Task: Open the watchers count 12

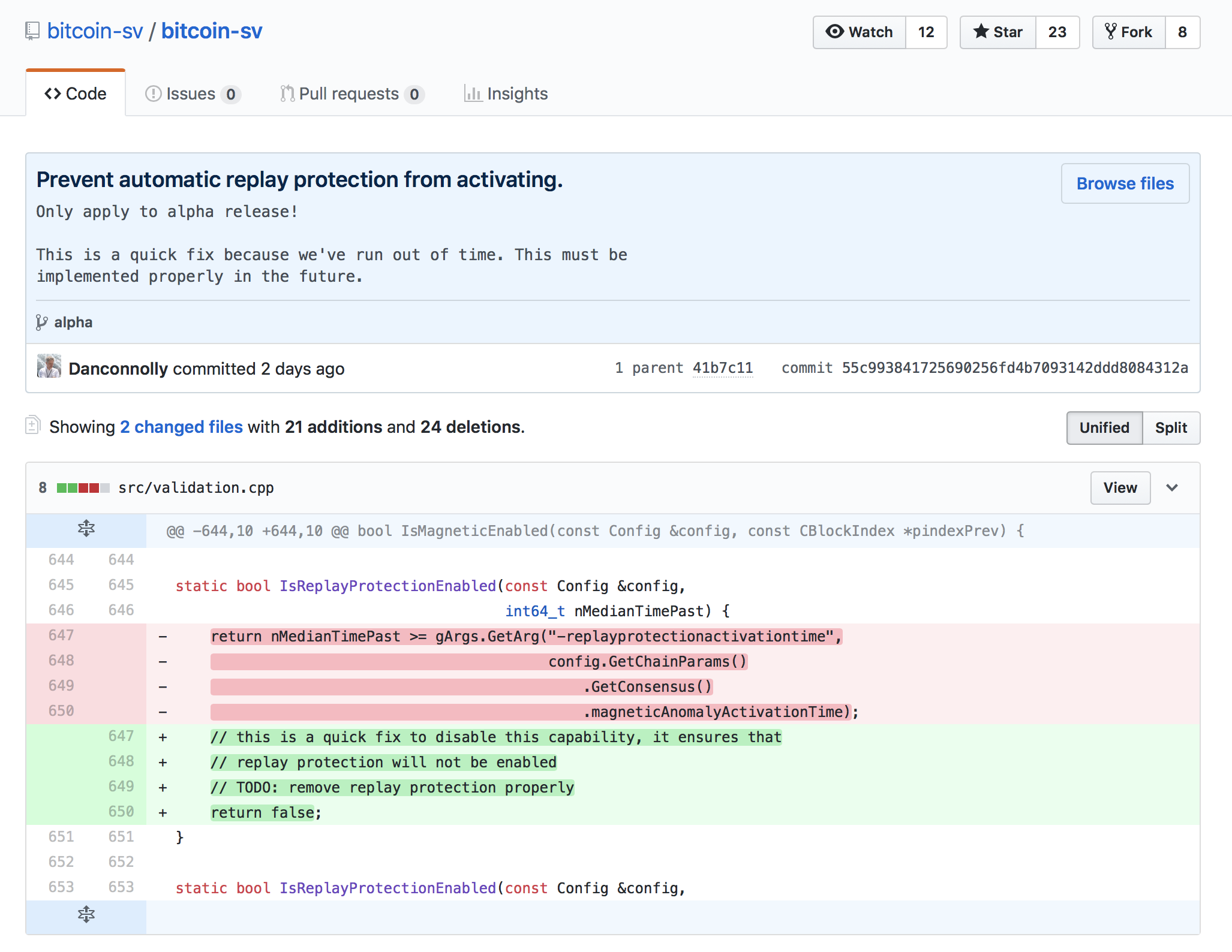Action: tap(926, 32)
